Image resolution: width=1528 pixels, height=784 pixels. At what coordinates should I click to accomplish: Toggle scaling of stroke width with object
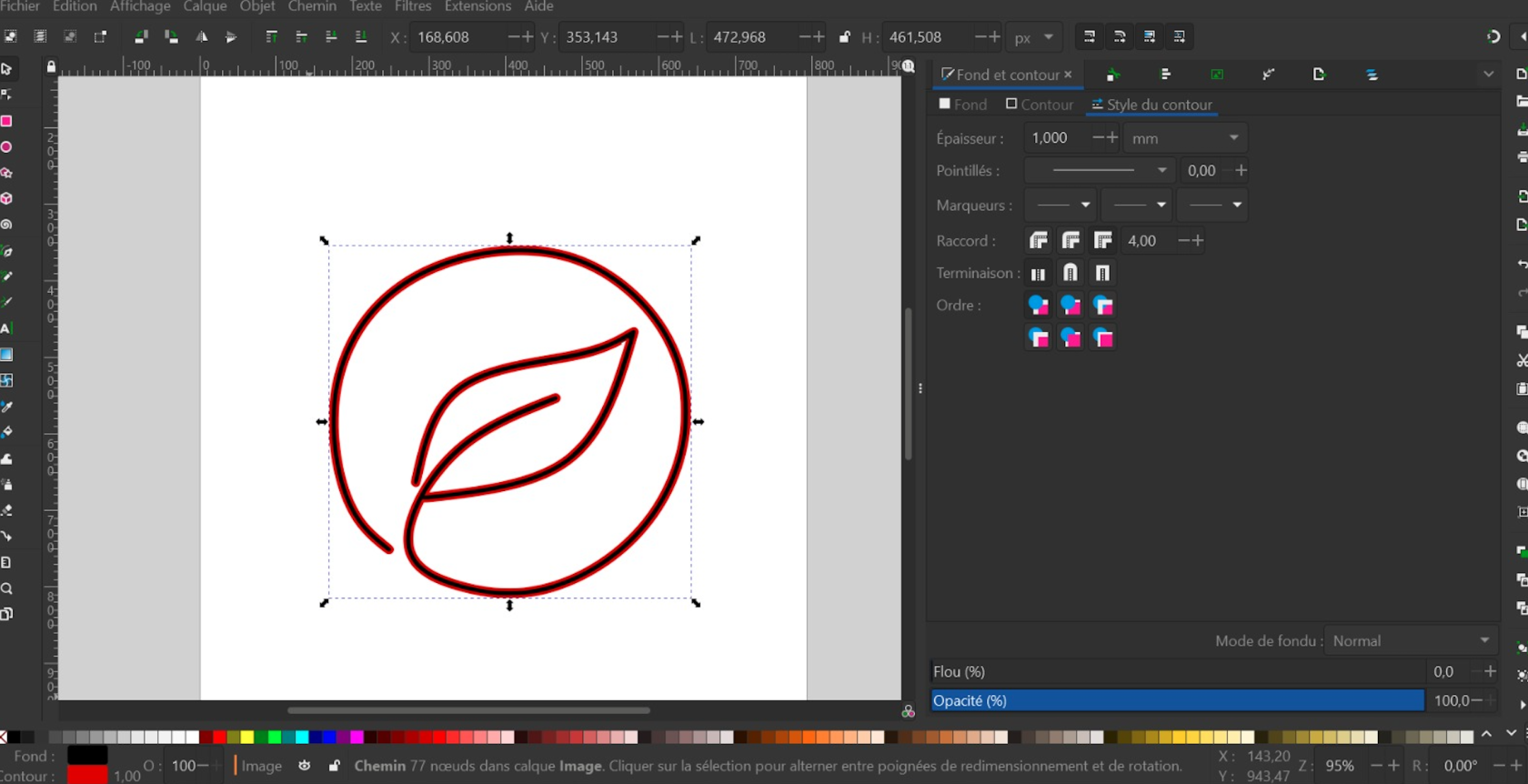1089,36
